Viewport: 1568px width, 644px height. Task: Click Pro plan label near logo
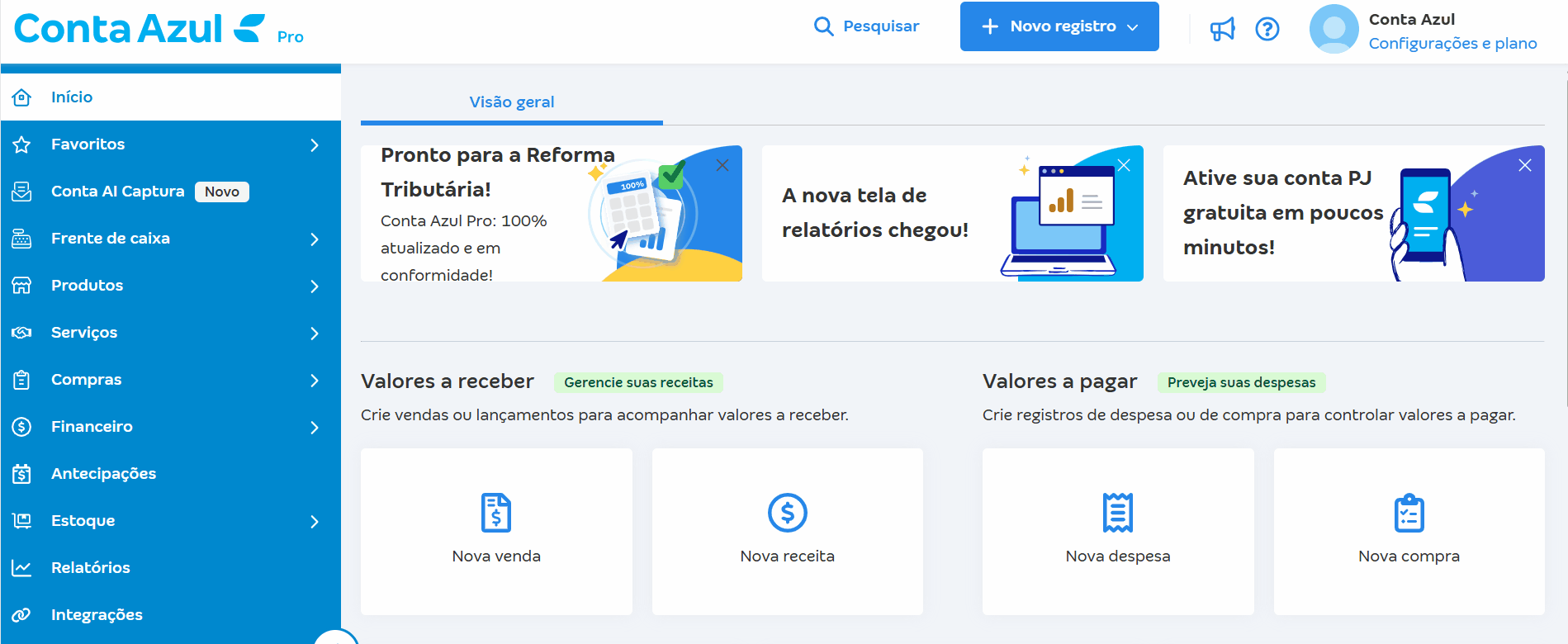(x=291, y=37)
